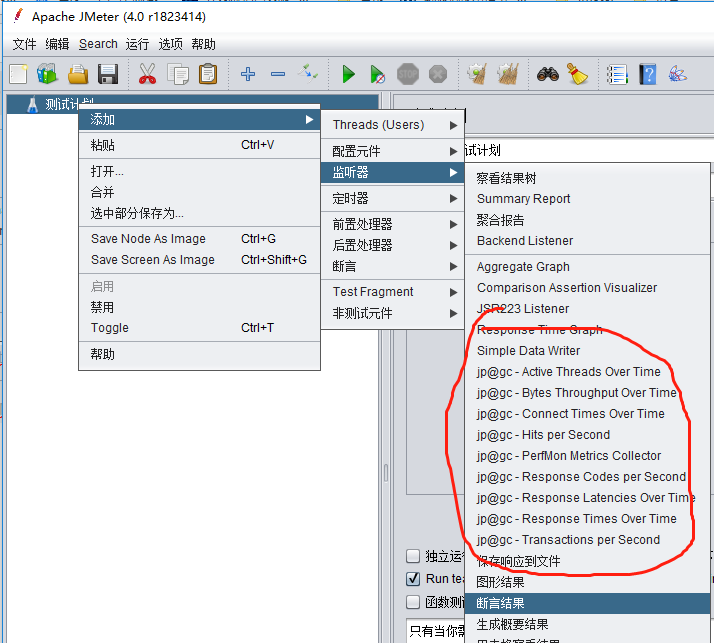Expand the 后置处理器 submenu
Image resolution: width=714 pixels, height=643 pixels.
tap(393, 245)
